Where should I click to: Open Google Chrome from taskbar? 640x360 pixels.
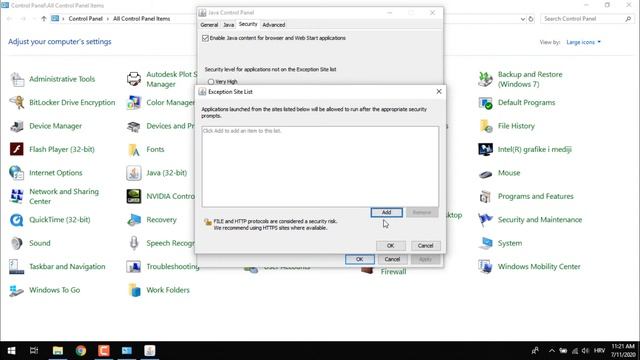tap(81, 351)
